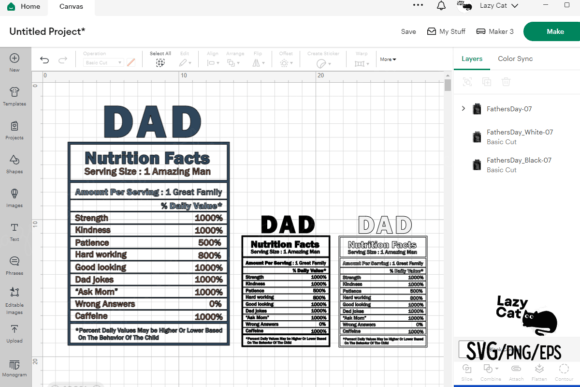Viewport: 580px width, 387px height.
Task: Open Editable Images in sidebar
Action: (x=14, y=300)
